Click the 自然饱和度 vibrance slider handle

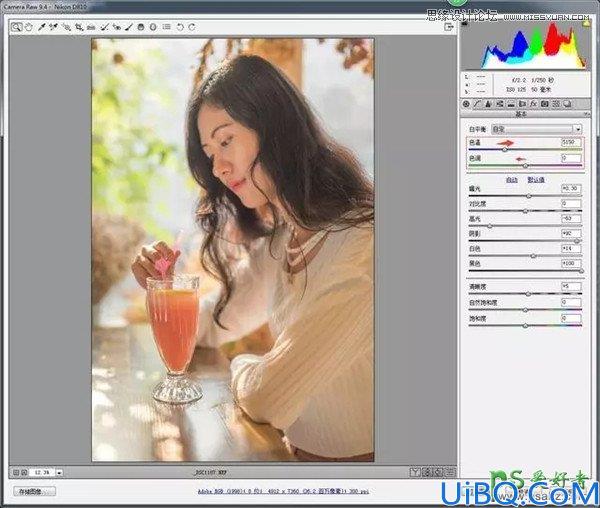point(525,310)
